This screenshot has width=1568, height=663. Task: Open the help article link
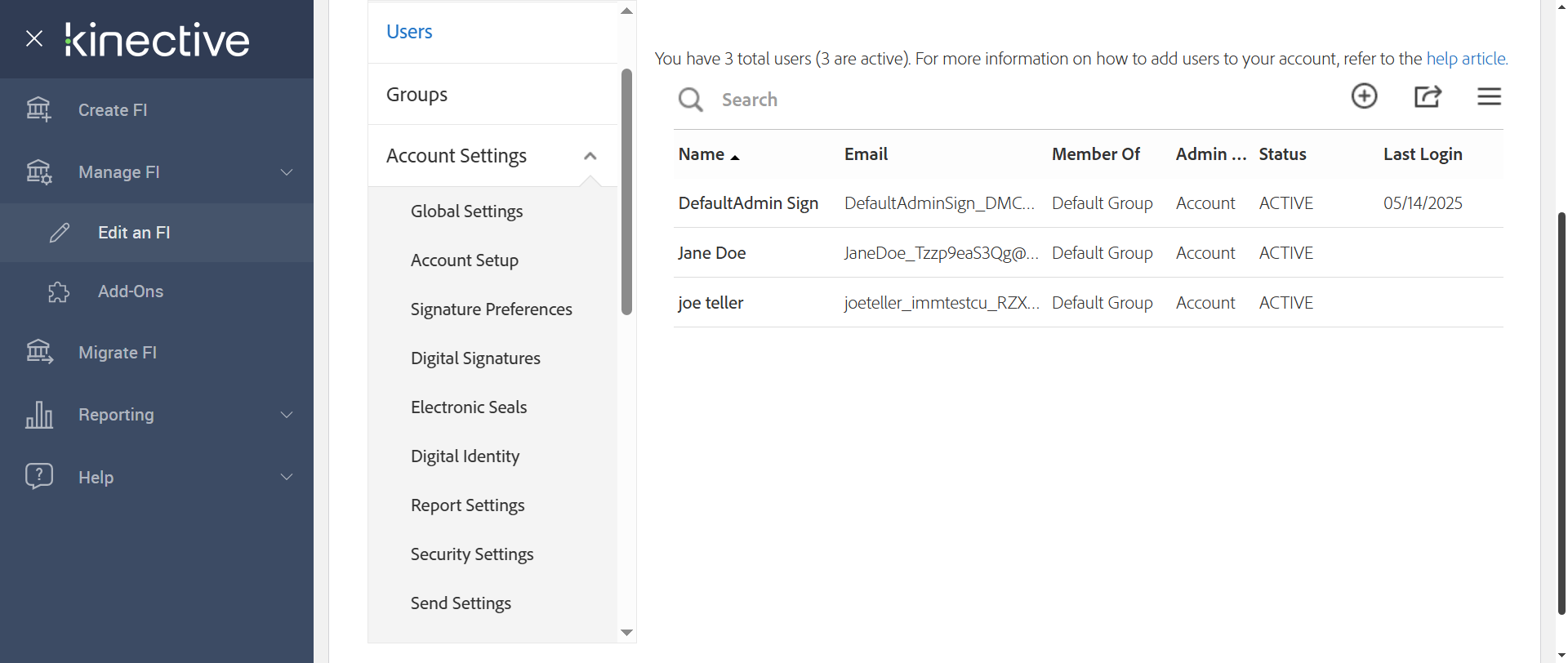click(1466, 59)
